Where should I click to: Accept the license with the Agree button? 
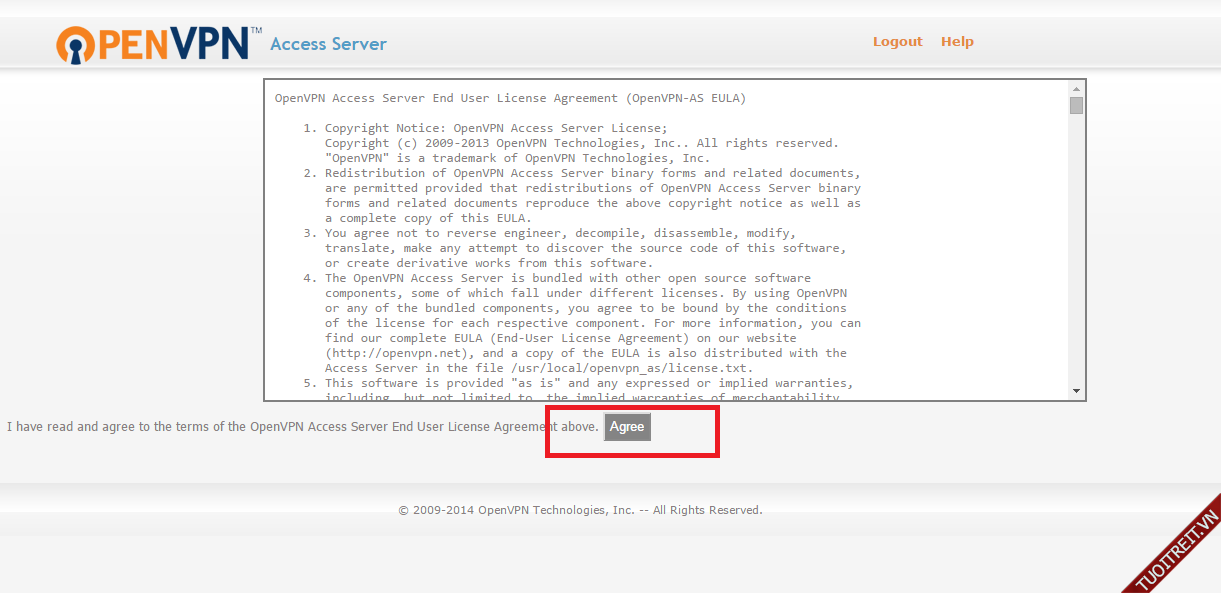coord(627,427)
